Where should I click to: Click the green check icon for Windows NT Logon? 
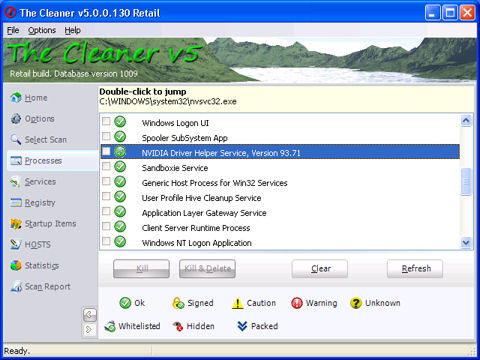(x=120, y=242)
